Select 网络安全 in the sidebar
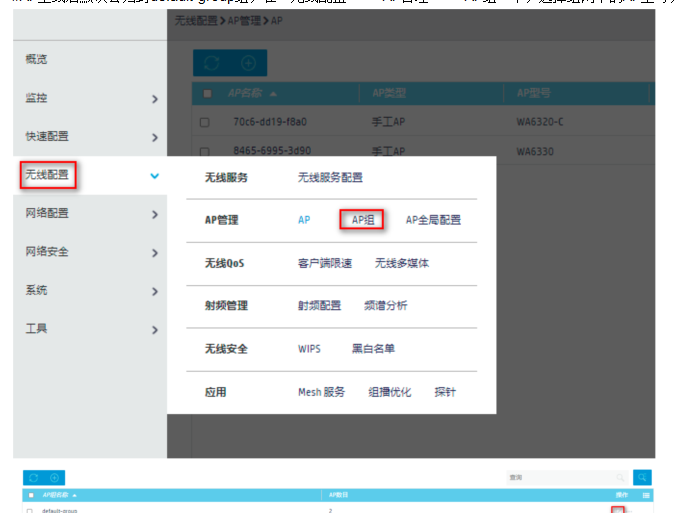683x513 pixels. pyautogui.click(x=47, y=251)
